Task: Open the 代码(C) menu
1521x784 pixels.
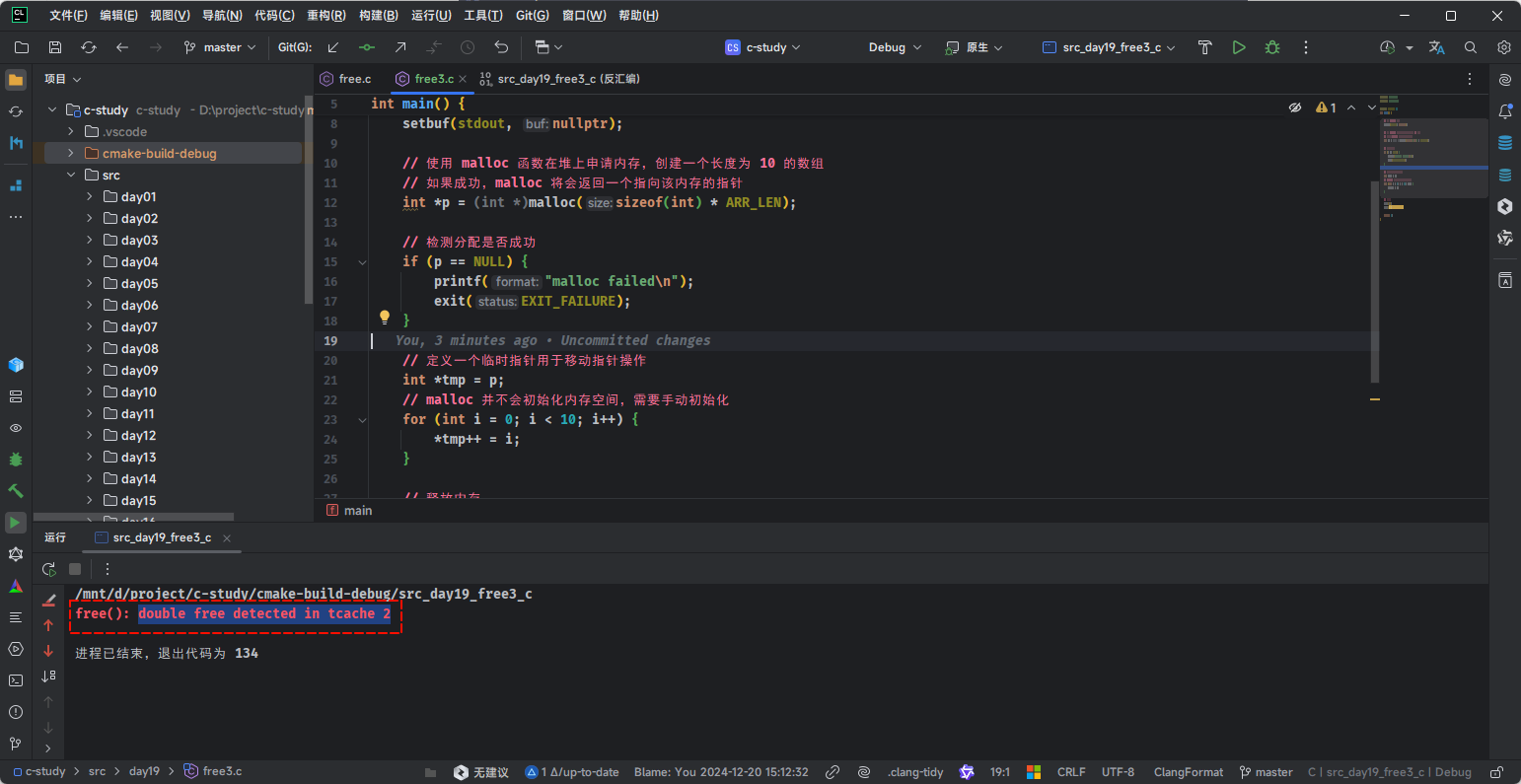Action: pyautogui.click(x=274, y=16)
